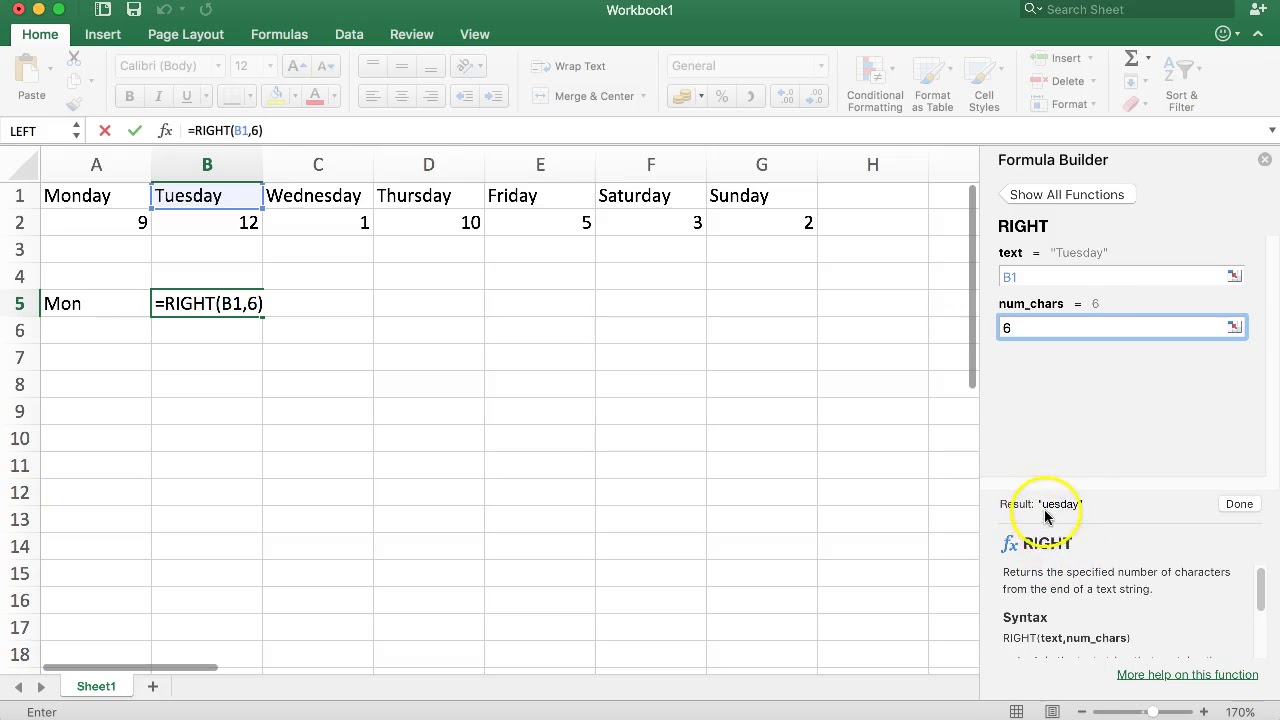
Task: Click the percent style icon
Action: [721, 96]
